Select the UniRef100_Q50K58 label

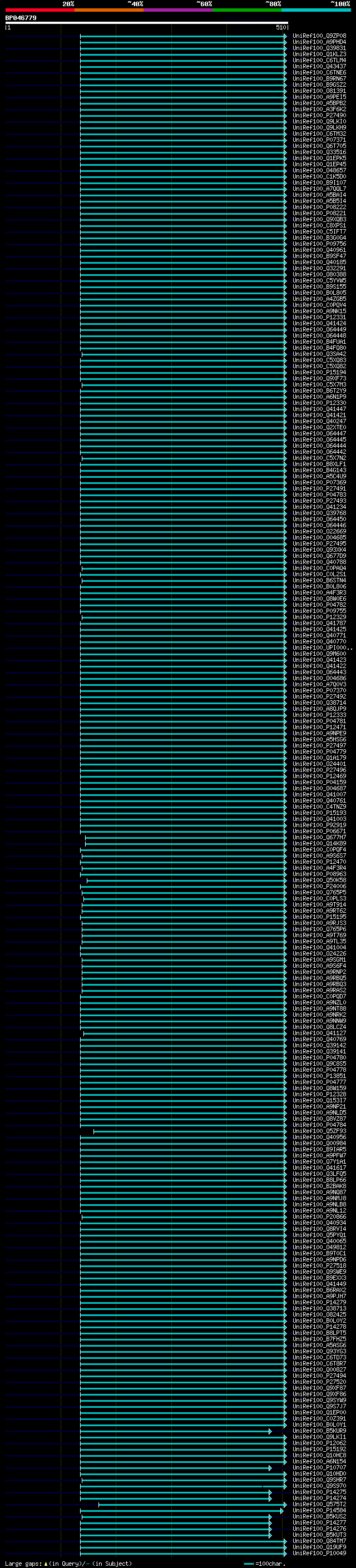point(319,880)
